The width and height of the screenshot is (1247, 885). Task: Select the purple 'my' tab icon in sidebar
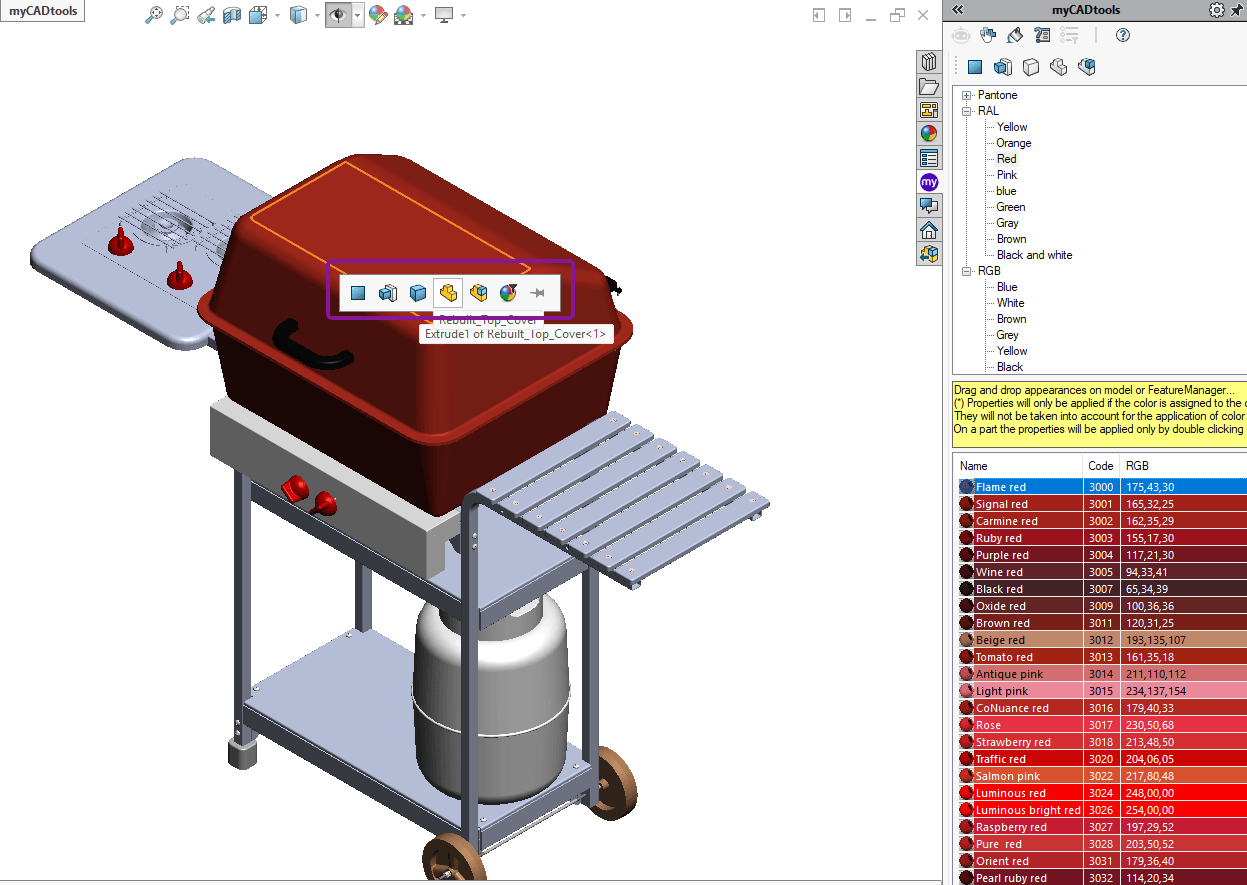click(929, 182)
